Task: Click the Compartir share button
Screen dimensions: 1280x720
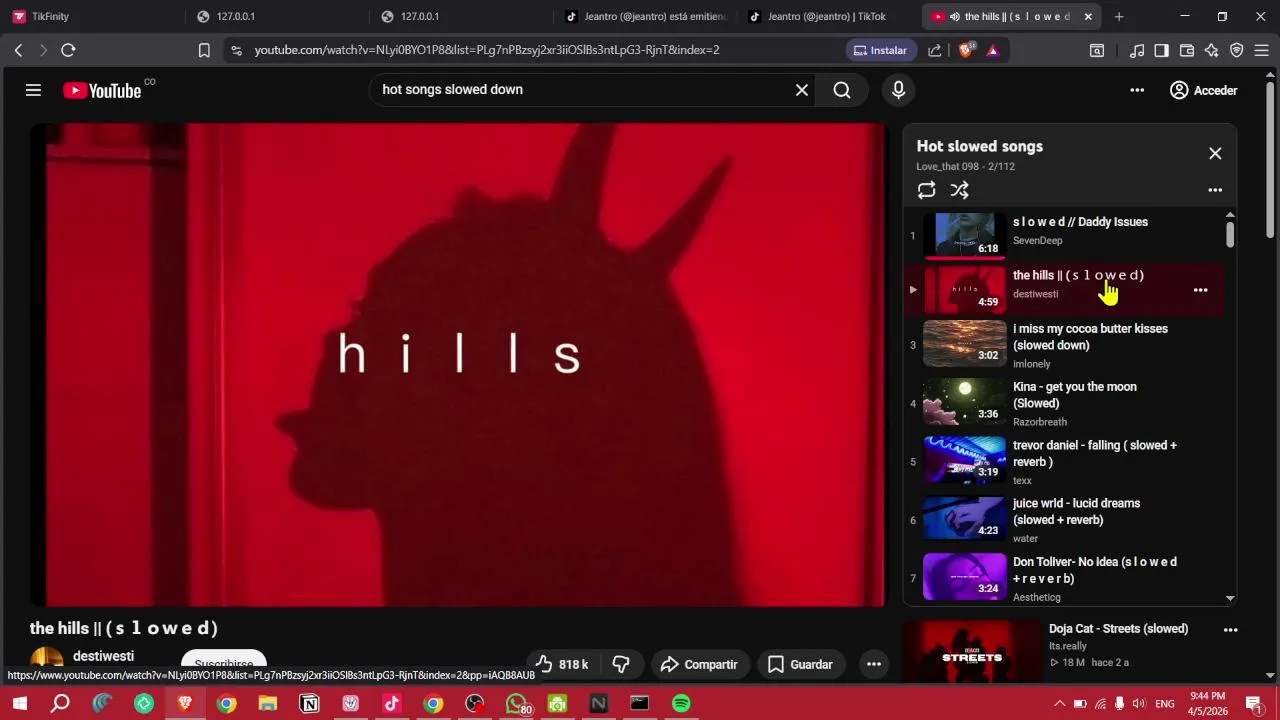Action: [699, 664]
